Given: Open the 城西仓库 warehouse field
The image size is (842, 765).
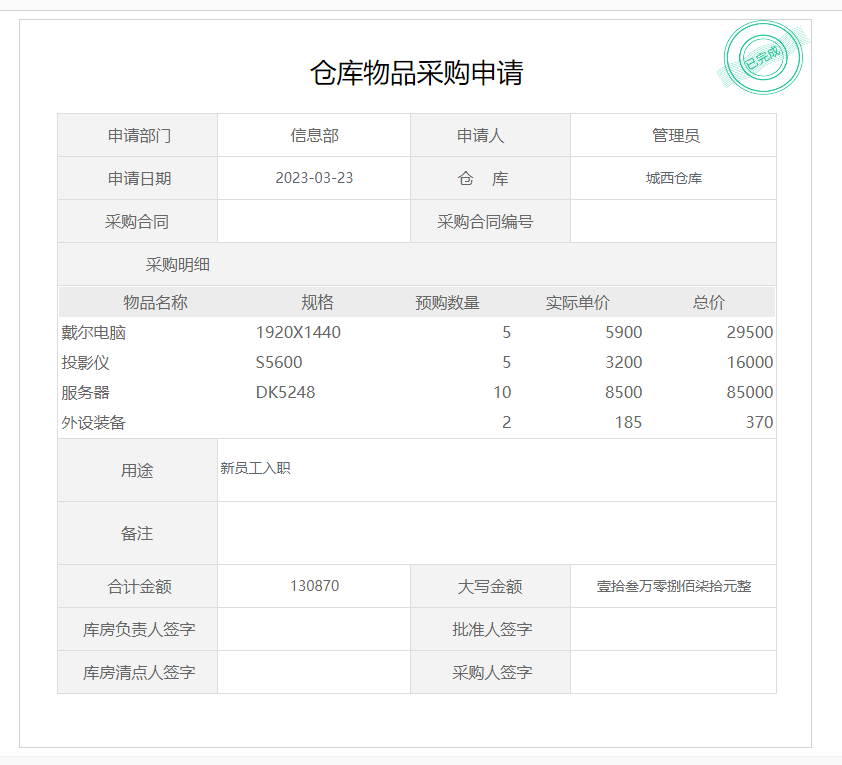Looking at the screenshot, I should [674, 178].
